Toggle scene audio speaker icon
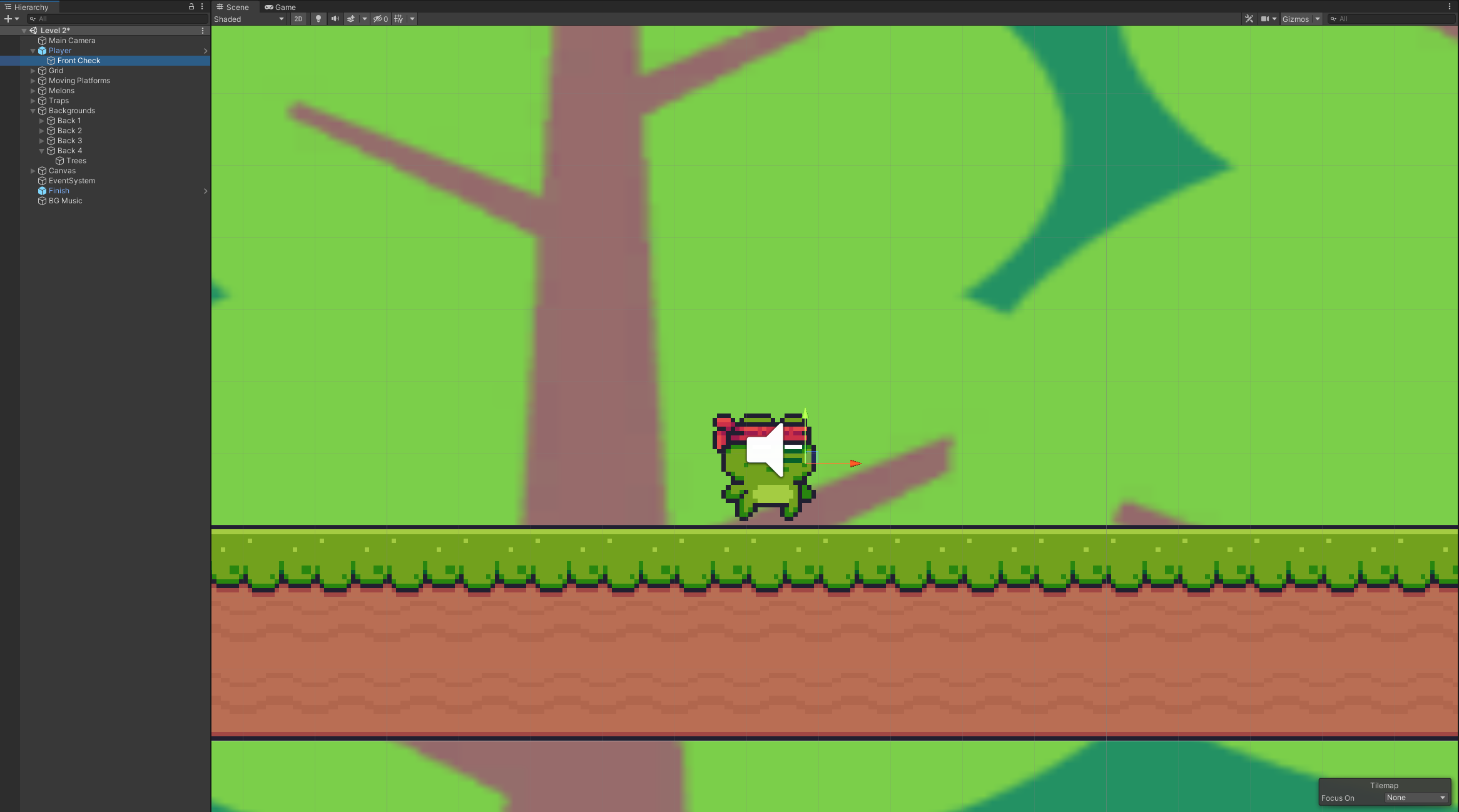Image resolution: width=1459 pixels, height=812 pixels. [x=335, y=19]
